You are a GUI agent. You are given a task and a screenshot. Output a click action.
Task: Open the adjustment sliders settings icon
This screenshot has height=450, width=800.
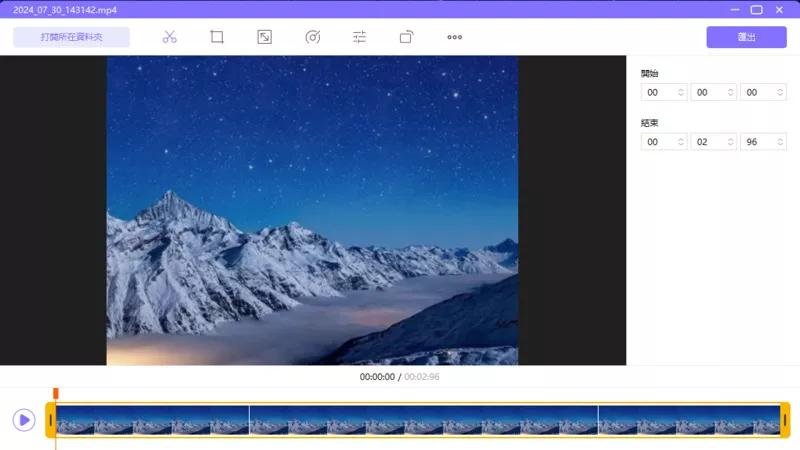(360, 37)
